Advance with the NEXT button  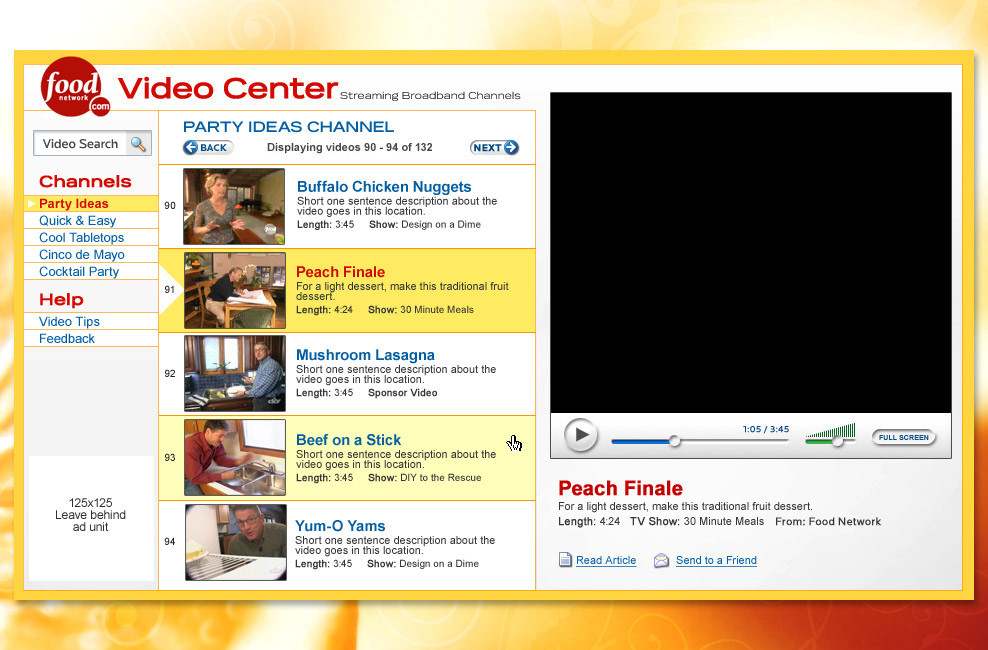point(495,147)
